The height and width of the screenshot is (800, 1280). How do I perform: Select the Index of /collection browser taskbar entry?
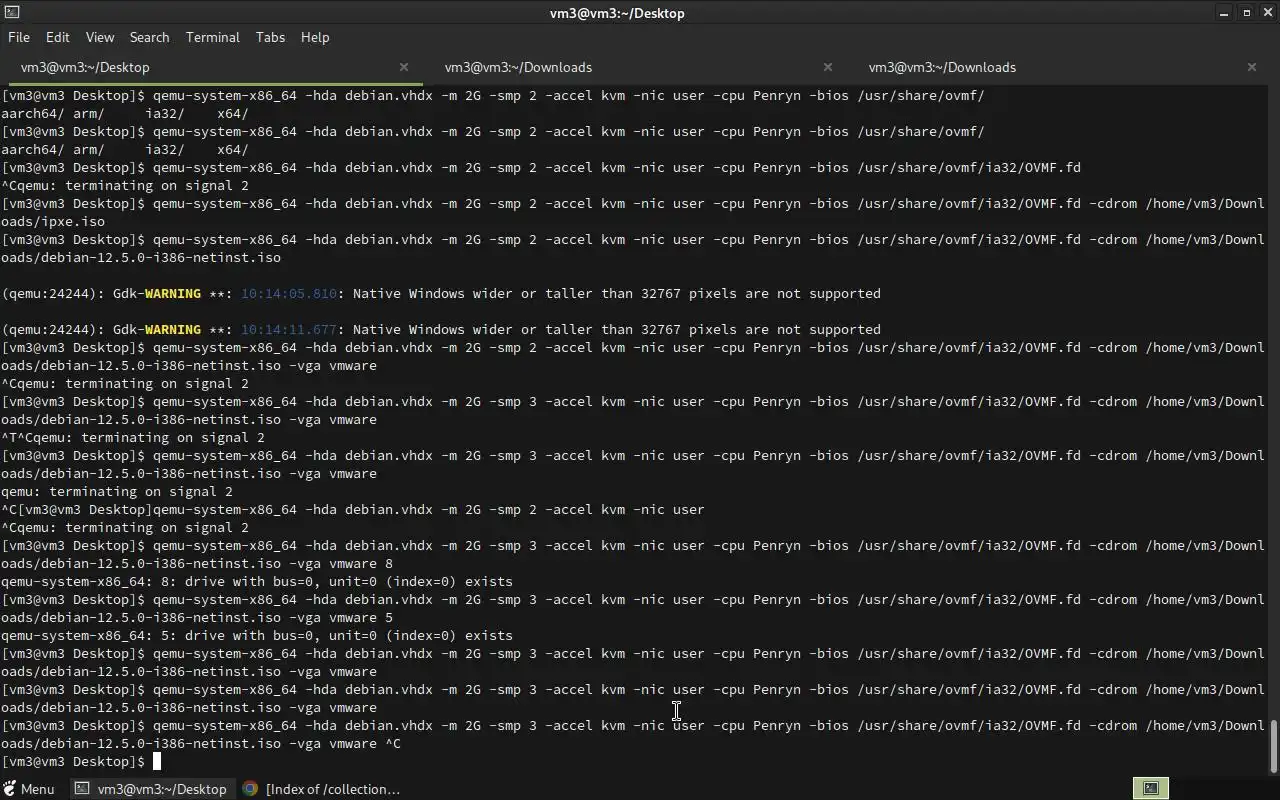pyautogui.click(x=322, y=789)
